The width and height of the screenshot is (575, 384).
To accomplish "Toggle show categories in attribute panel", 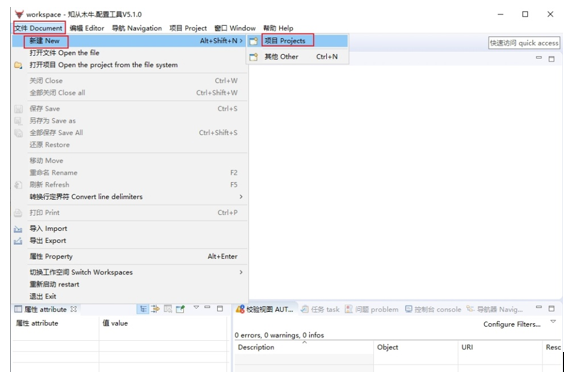I will pos(143,309).
